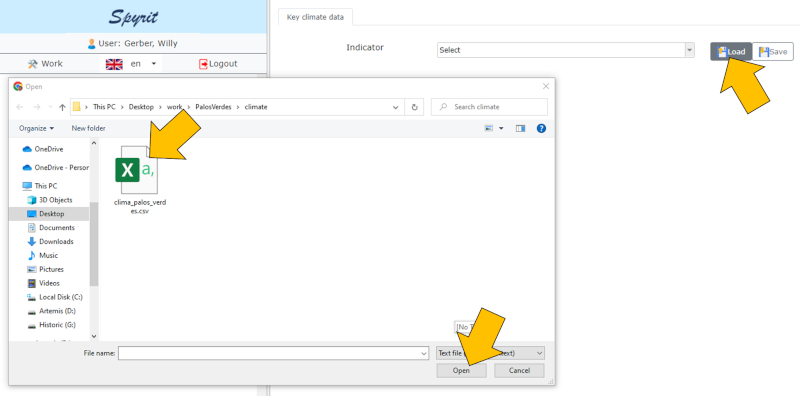Click the refresh icon next to path bar

click(414, 107)
